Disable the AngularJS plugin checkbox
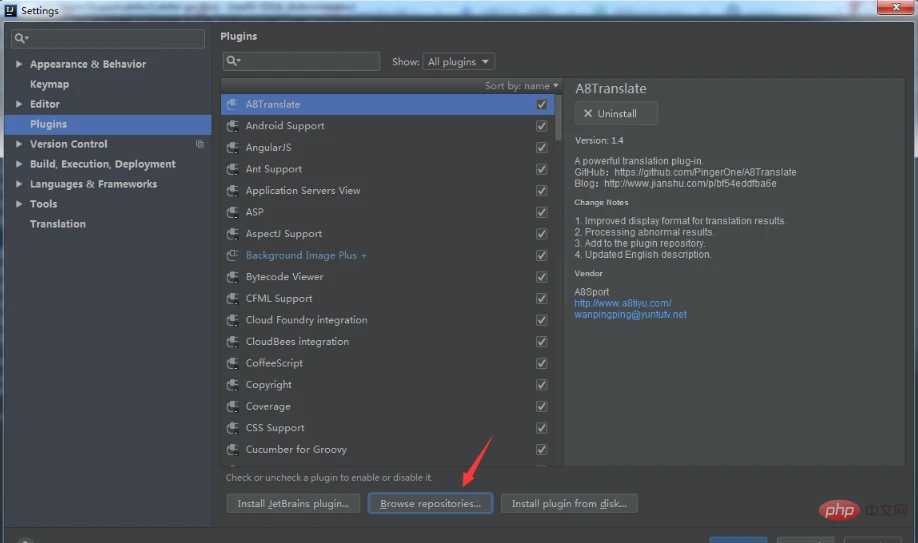The width and height of the screenshot is (918, 543). [542, 148]
